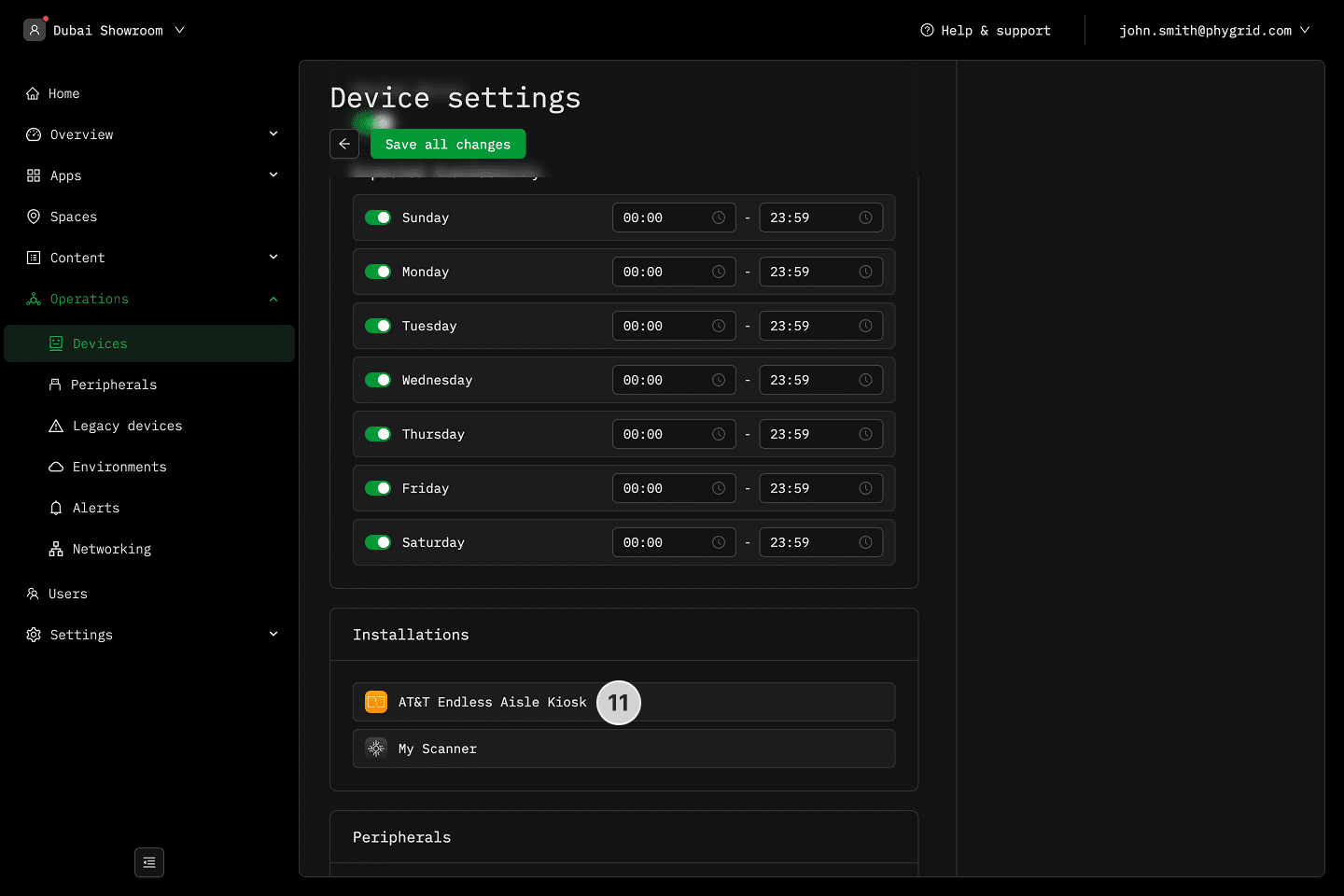The width and height of the screenshot is (1344, 896).
Task: Click the Help & support question icon
Action: (x=927, y=30)
